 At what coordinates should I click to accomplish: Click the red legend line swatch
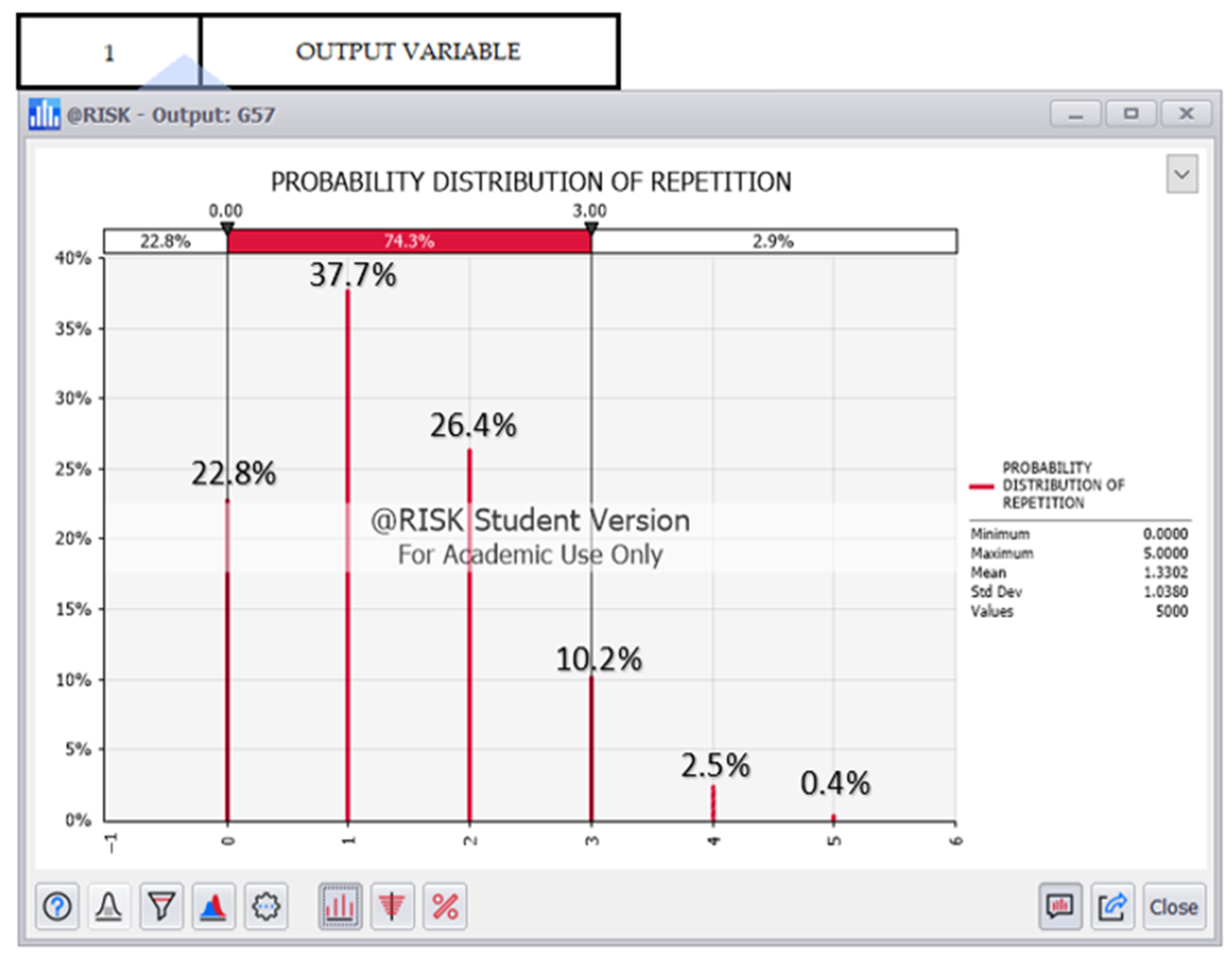(x=981, y=486)
